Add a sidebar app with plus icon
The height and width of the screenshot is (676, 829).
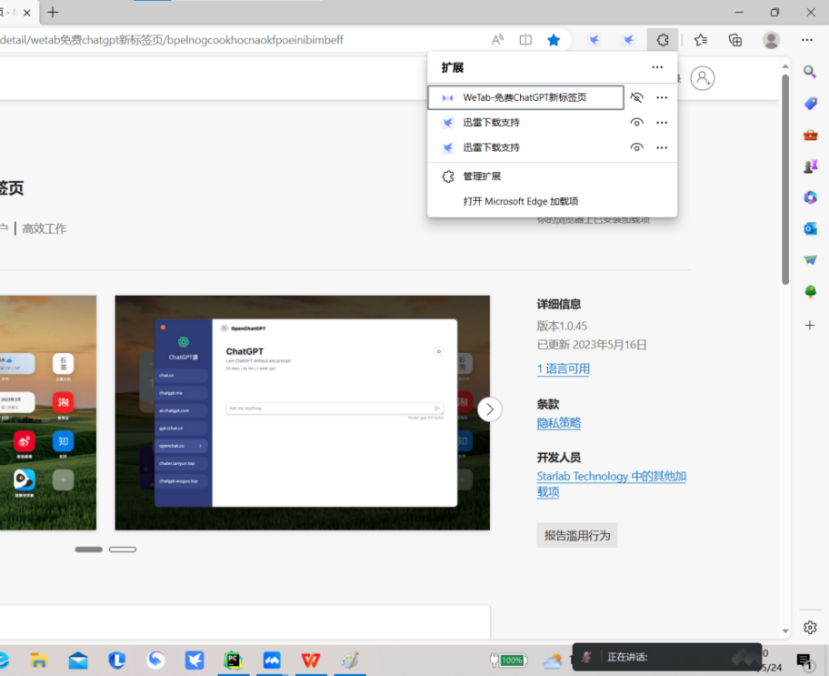(x=810, y=325)
